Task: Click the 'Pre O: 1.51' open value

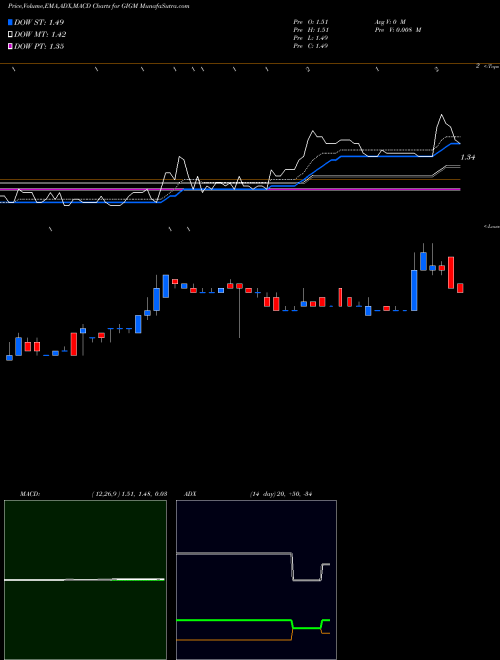Action: 311,22
